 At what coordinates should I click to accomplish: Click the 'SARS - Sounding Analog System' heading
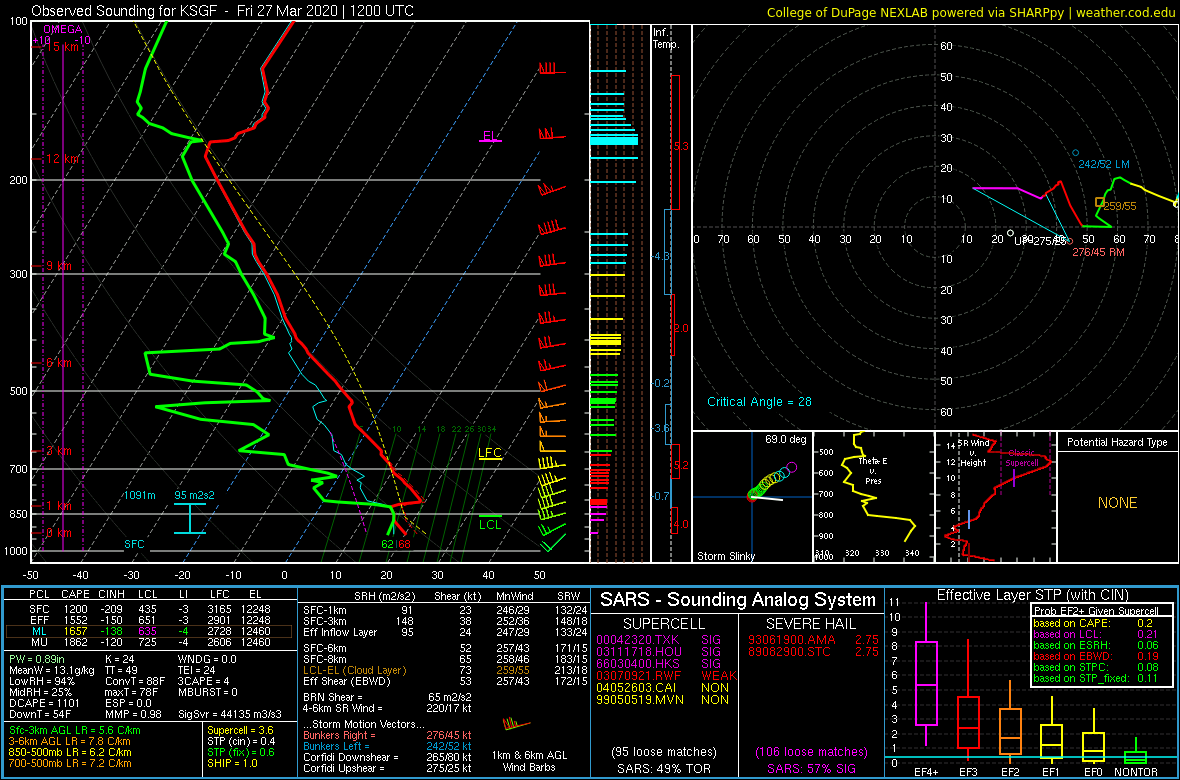738,600
